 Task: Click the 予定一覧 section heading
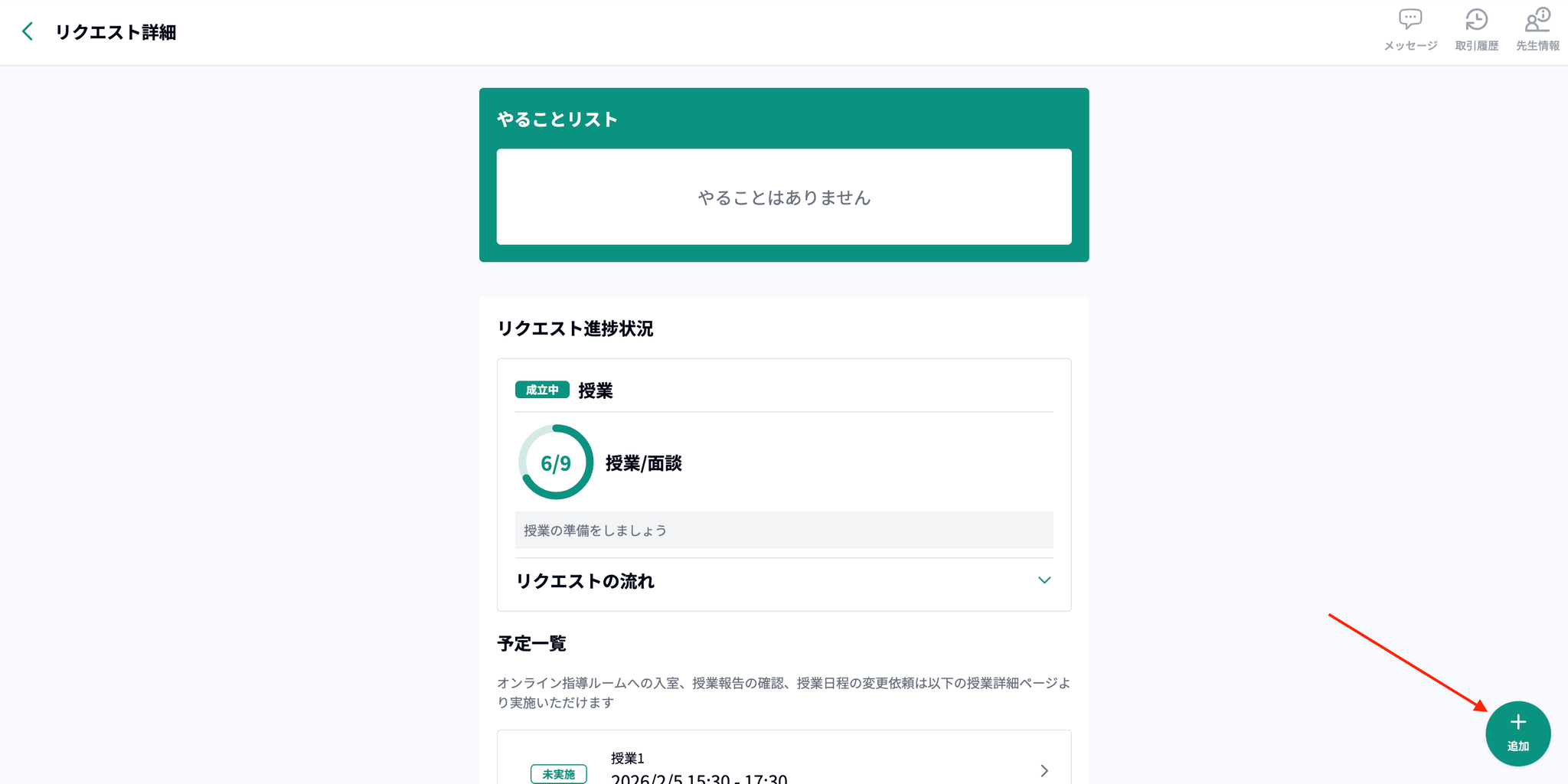(532, 643)
